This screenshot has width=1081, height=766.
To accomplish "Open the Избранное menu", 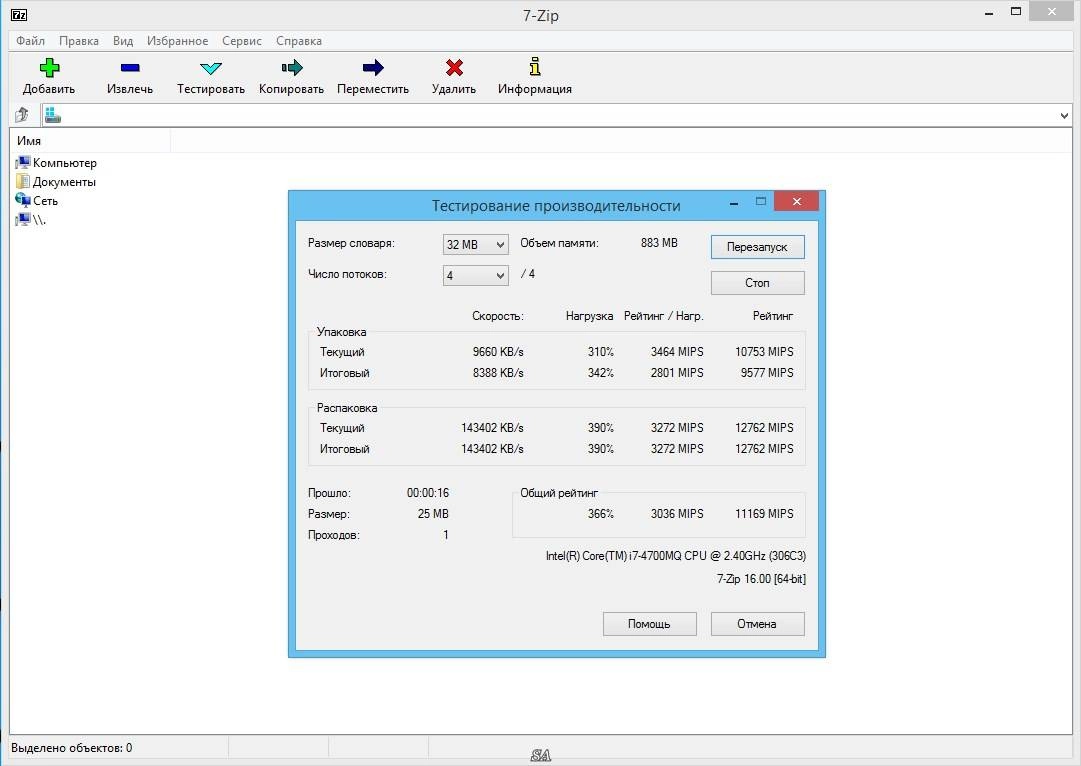I will pyautogui.click(x=177, y=41).
